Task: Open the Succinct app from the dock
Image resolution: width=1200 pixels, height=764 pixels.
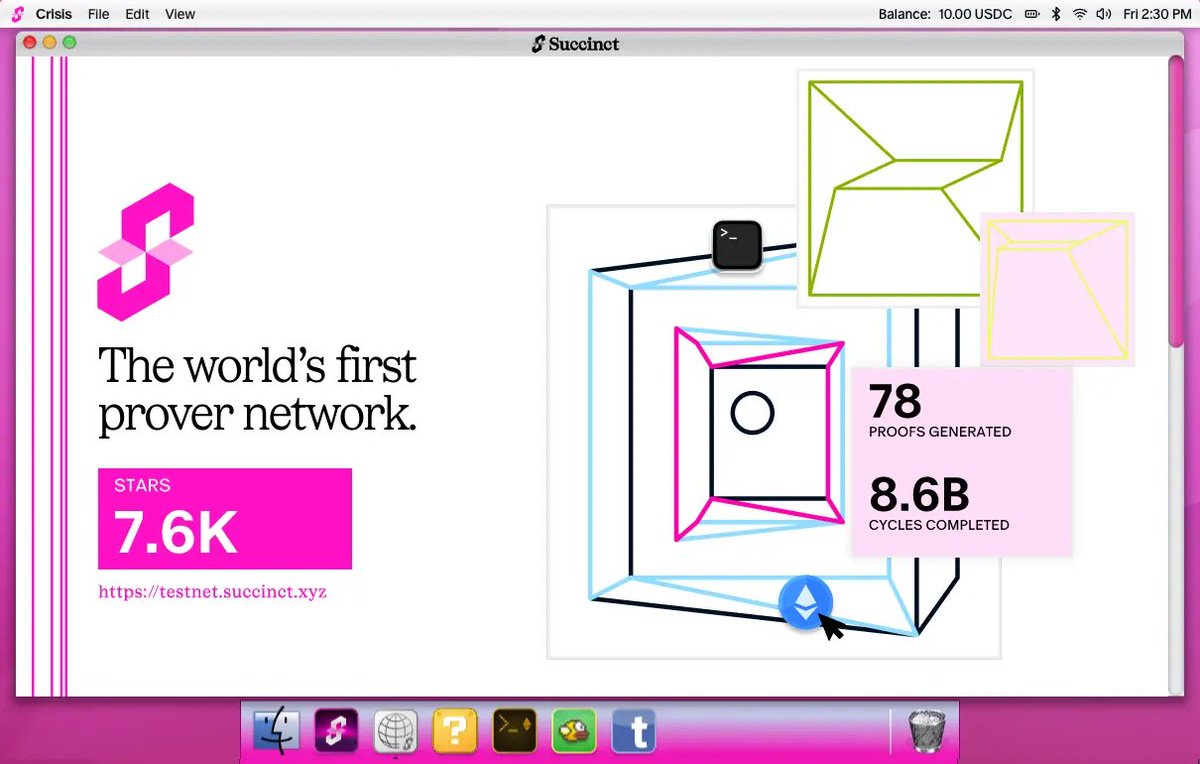Action: pyautogui.click(x=336, y=730)
